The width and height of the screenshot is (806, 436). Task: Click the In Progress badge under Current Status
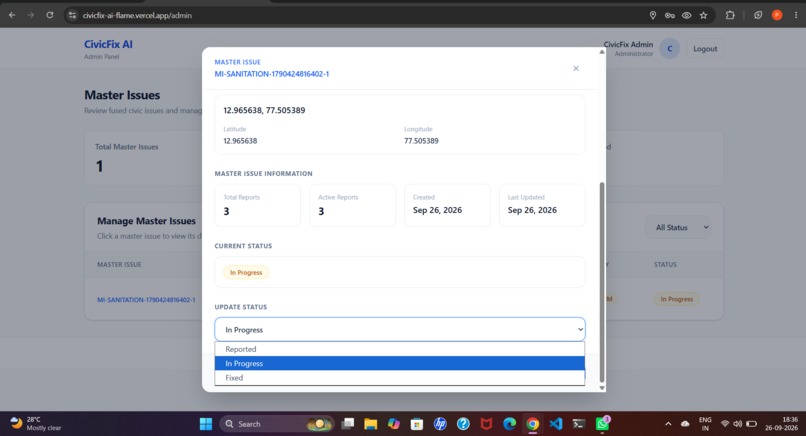[246, 272]
